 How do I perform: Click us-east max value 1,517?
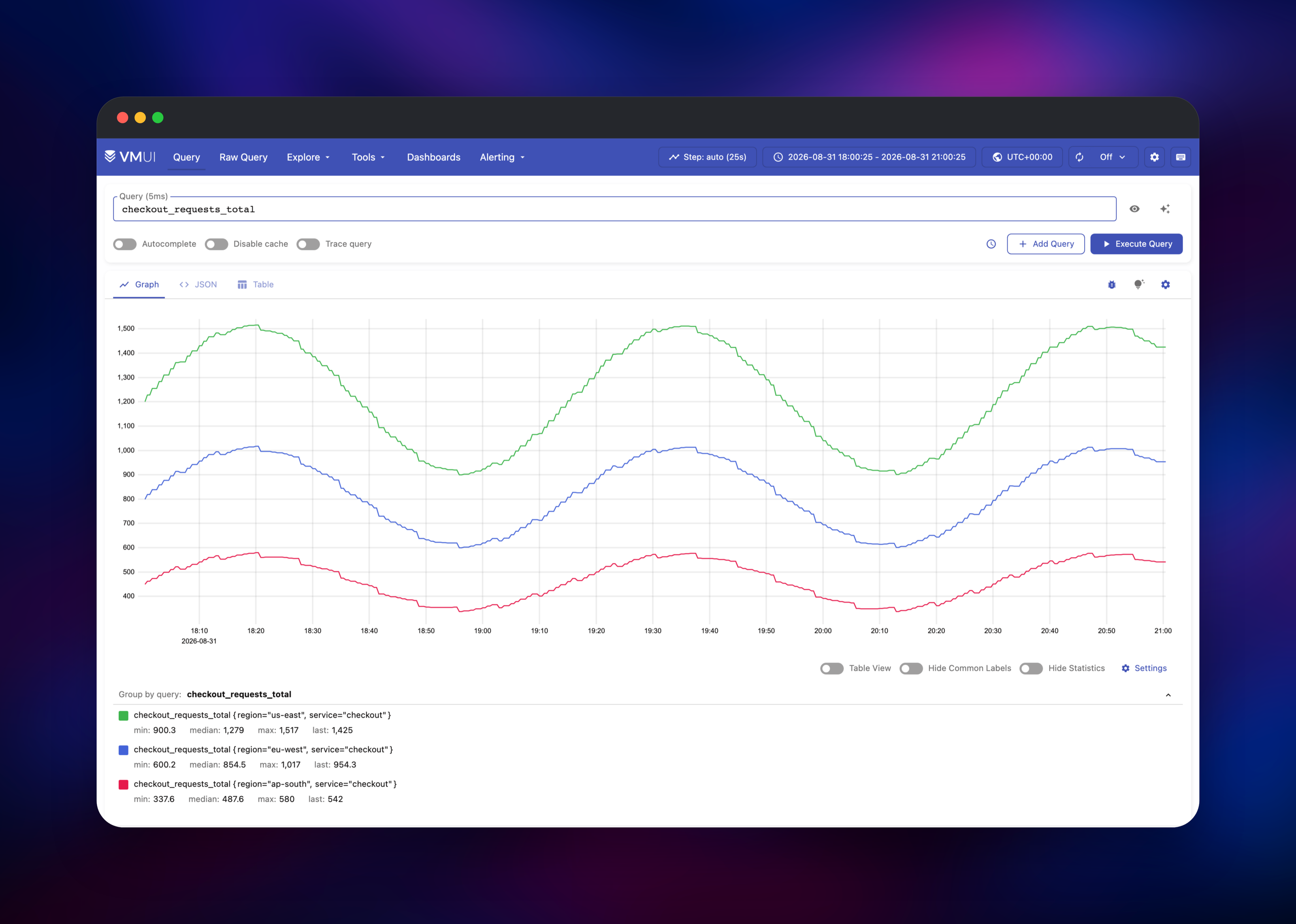[x=288, y=730]
